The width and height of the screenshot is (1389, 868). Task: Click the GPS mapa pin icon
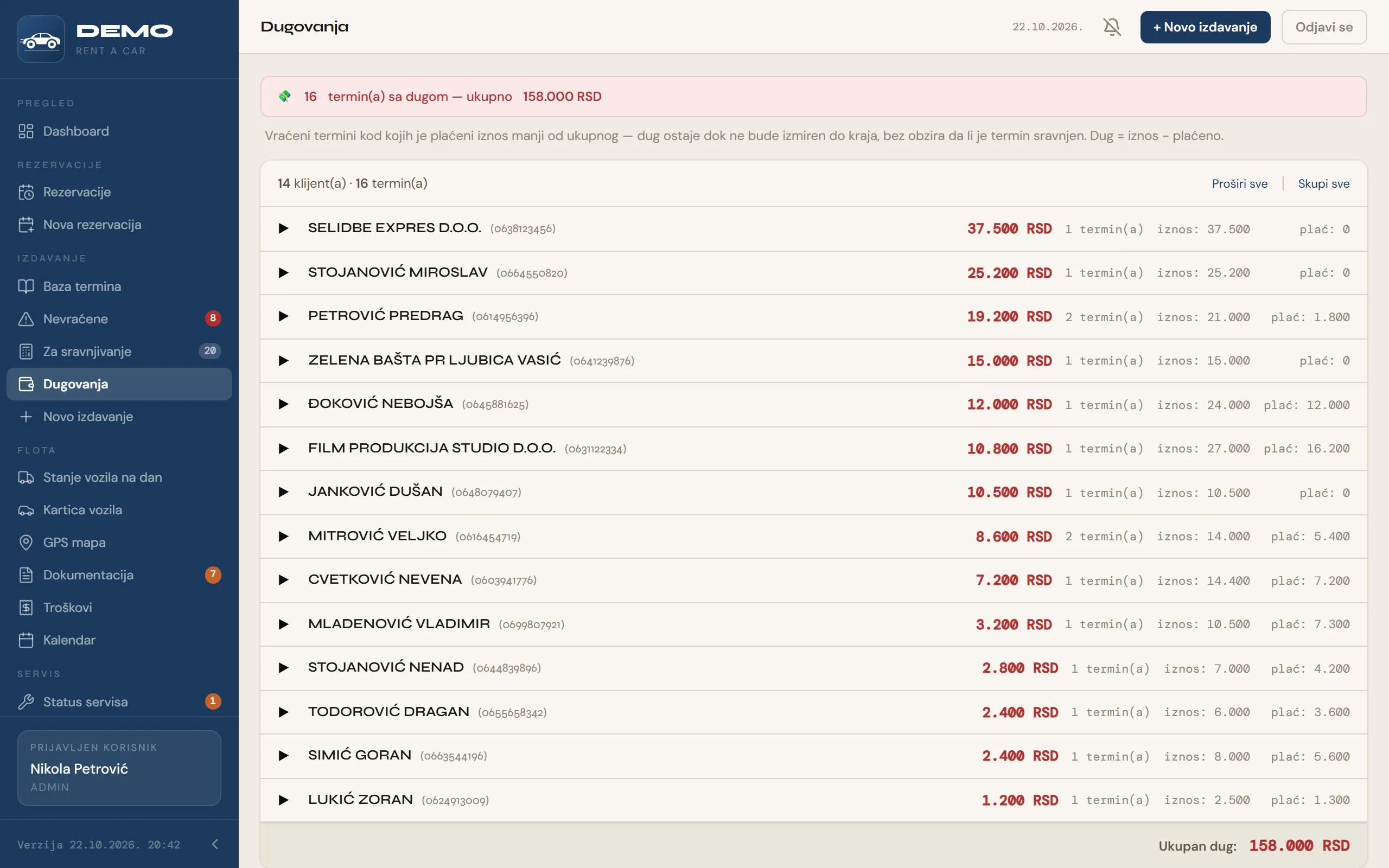pyautogui.click(x=26, y=542)
